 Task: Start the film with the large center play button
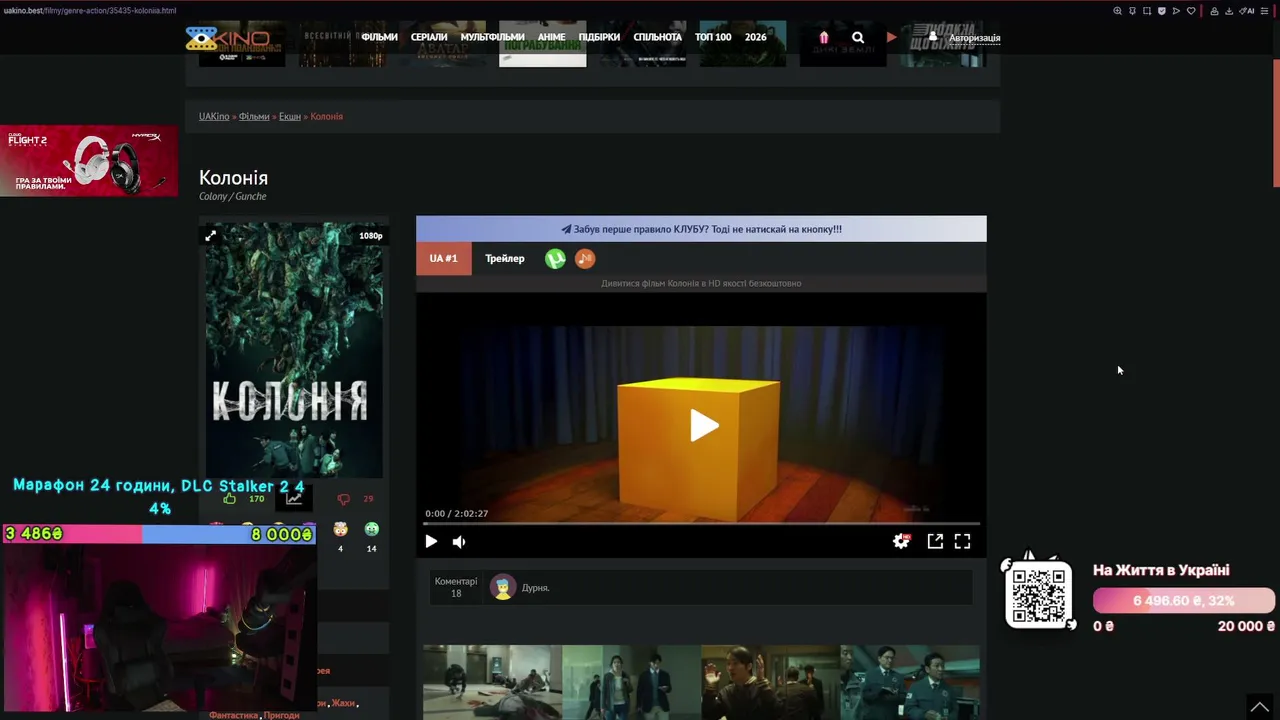[704, 426]
